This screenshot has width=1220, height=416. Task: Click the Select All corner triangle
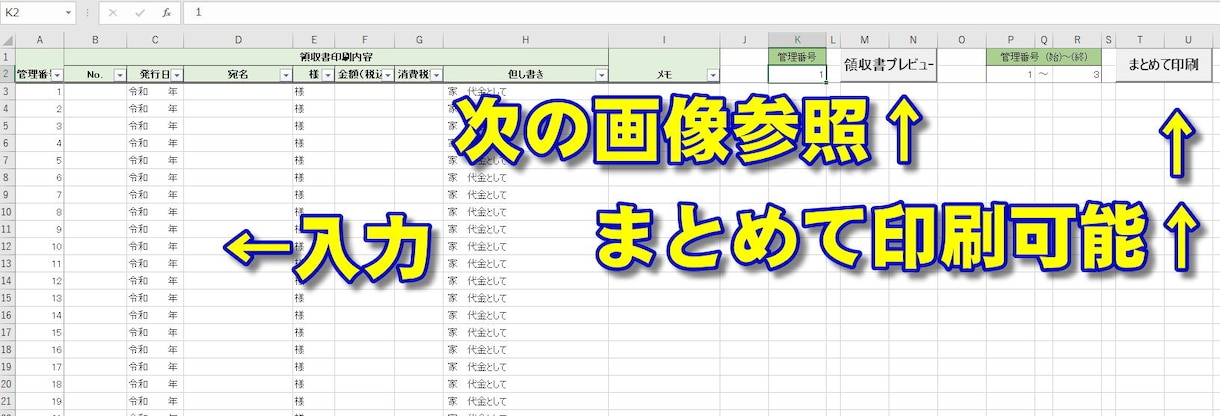[7, 40]
